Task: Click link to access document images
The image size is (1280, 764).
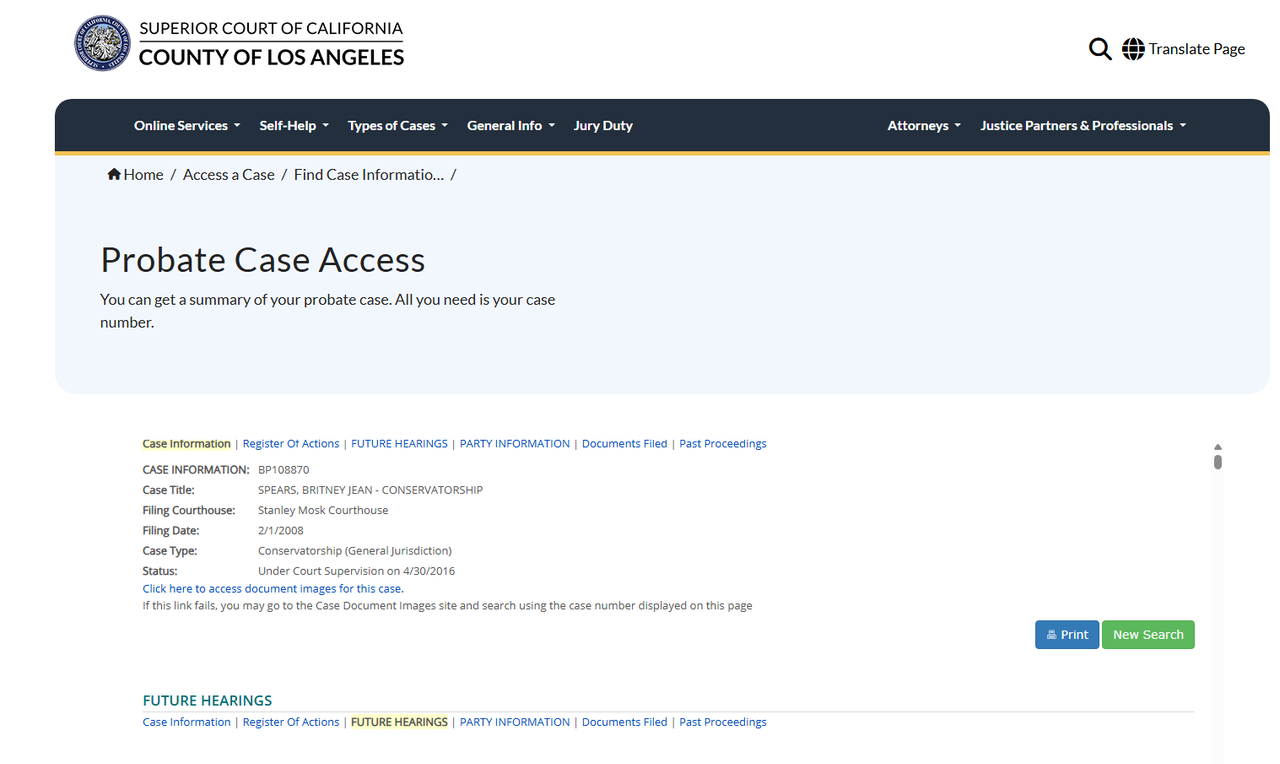Action: pos(273,589)
